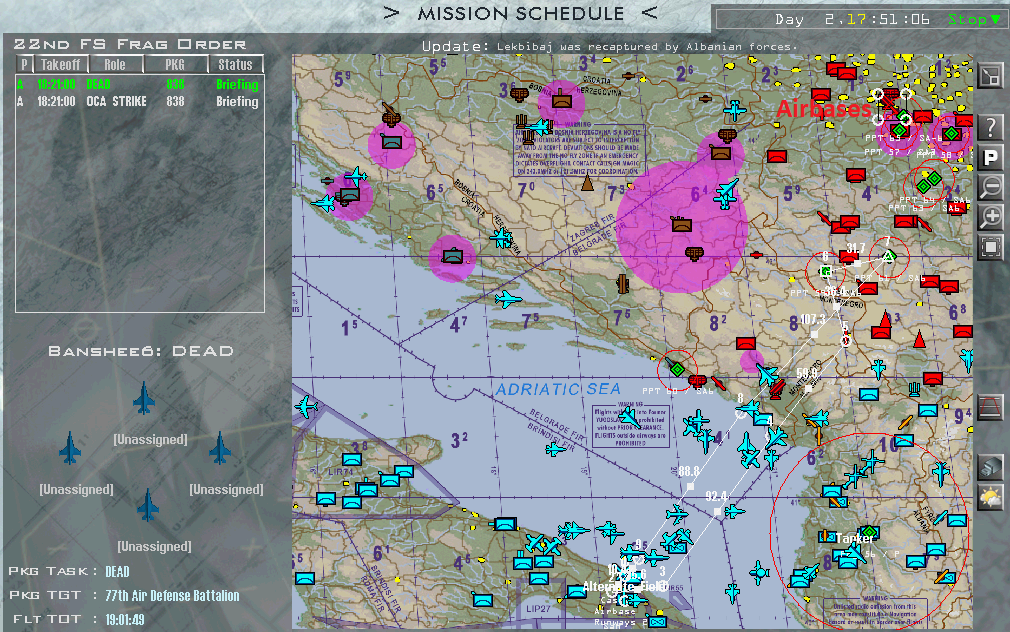Viewport: 1010px width, 632px height.
Task: Click Unassigned label under right aircraft
Action: coord(227,490)
